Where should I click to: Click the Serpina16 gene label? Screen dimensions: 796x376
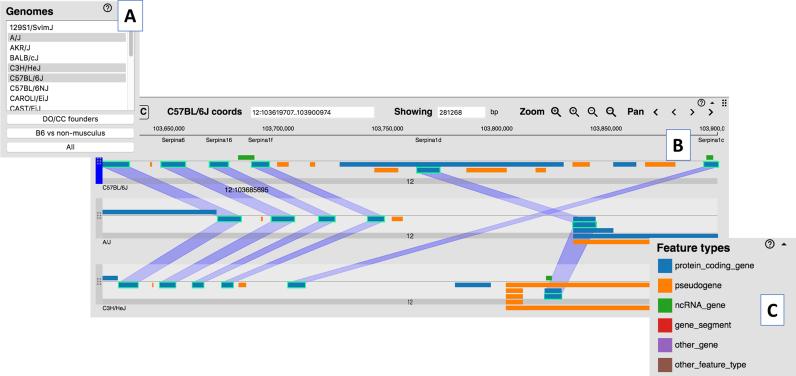click(219, 140)
